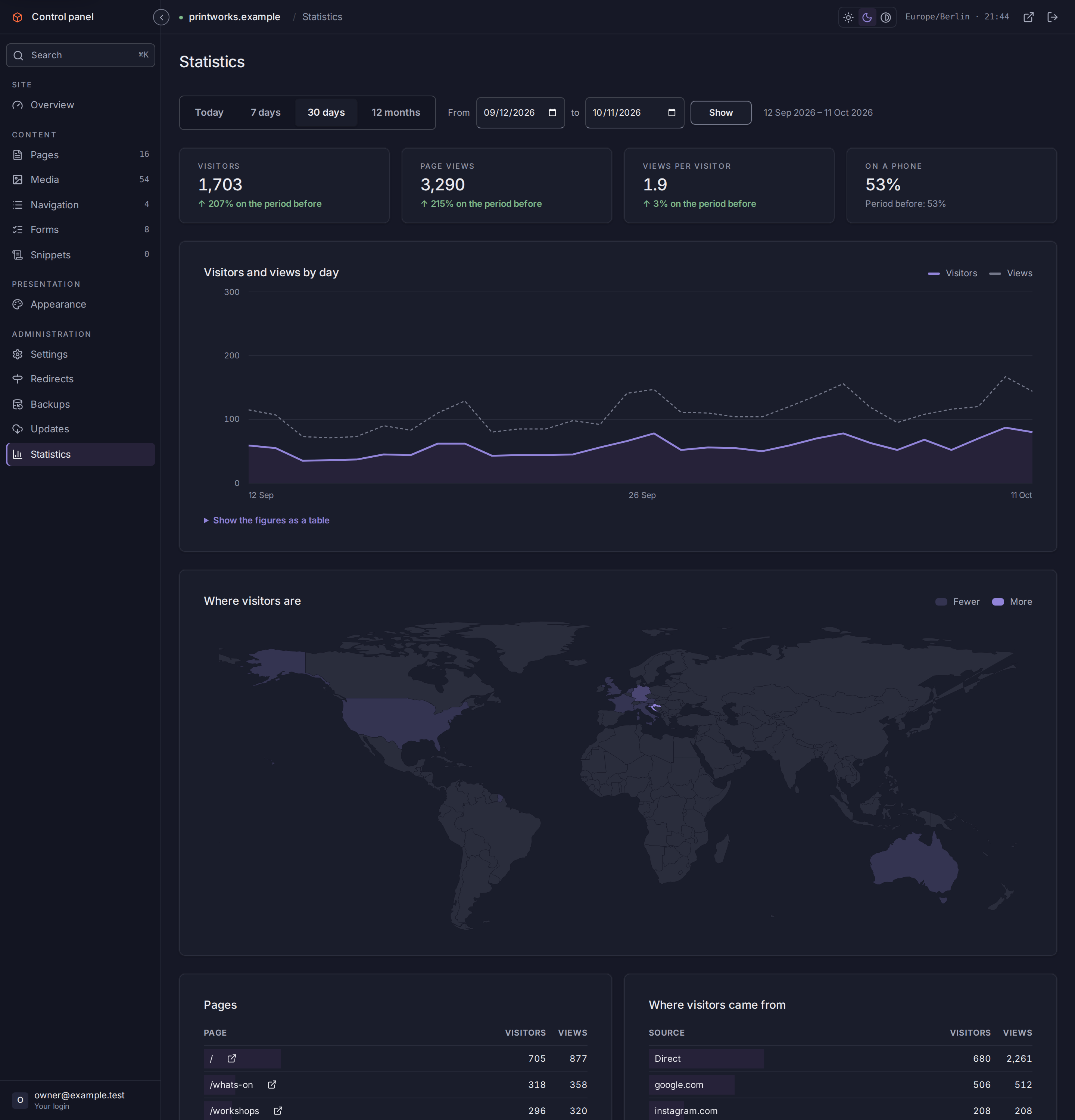Image resolution: width=1075 pixels, height=1120 pixels.
Task: Click the From date field 09/12/2026
Action: pos(520,113)
